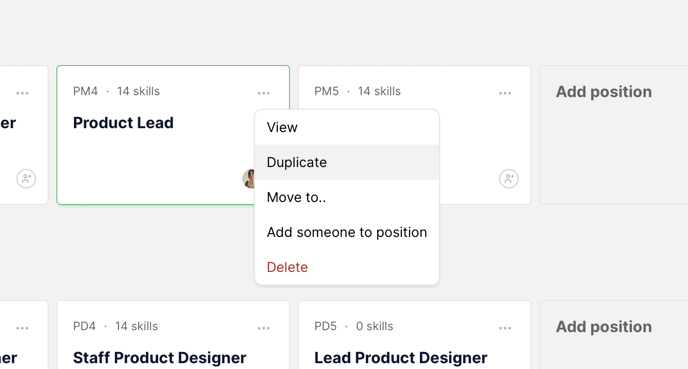This screenshot has height=369, width=688.
Task: Select Add someone to position
Action: click(x=347, y=232)
